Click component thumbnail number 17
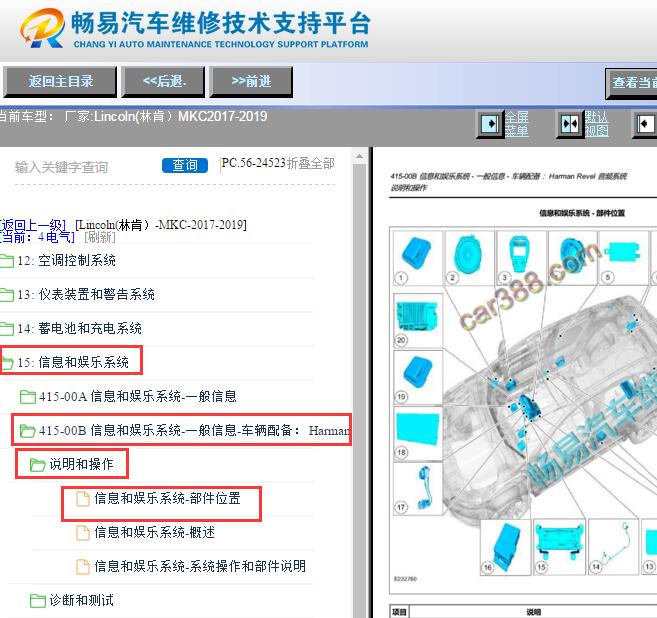The height and width of the screenshot is (618, 657). [418, 489]
